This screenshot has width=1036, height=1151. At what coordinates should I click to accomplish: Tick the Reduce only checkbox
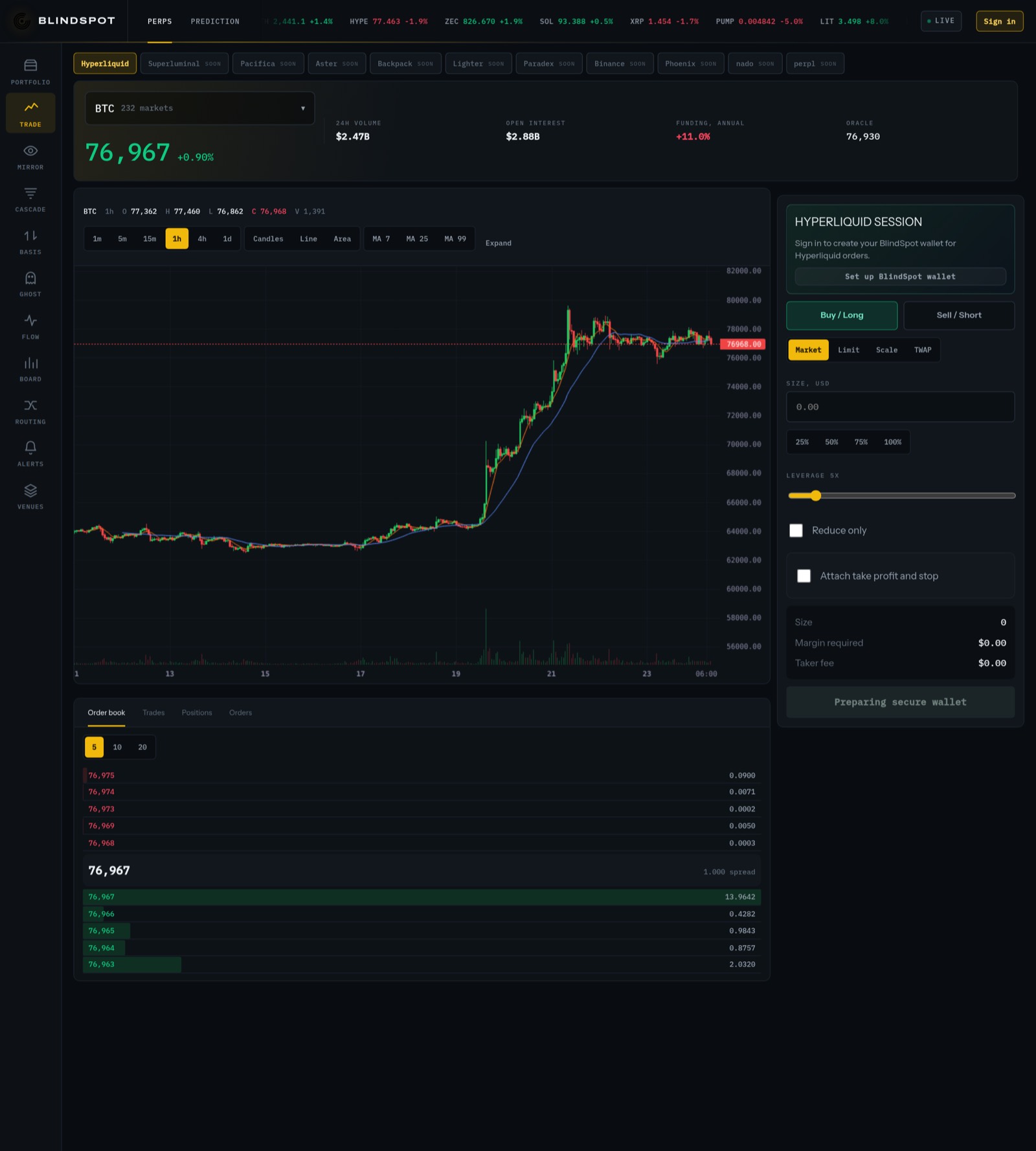(796, 530)
